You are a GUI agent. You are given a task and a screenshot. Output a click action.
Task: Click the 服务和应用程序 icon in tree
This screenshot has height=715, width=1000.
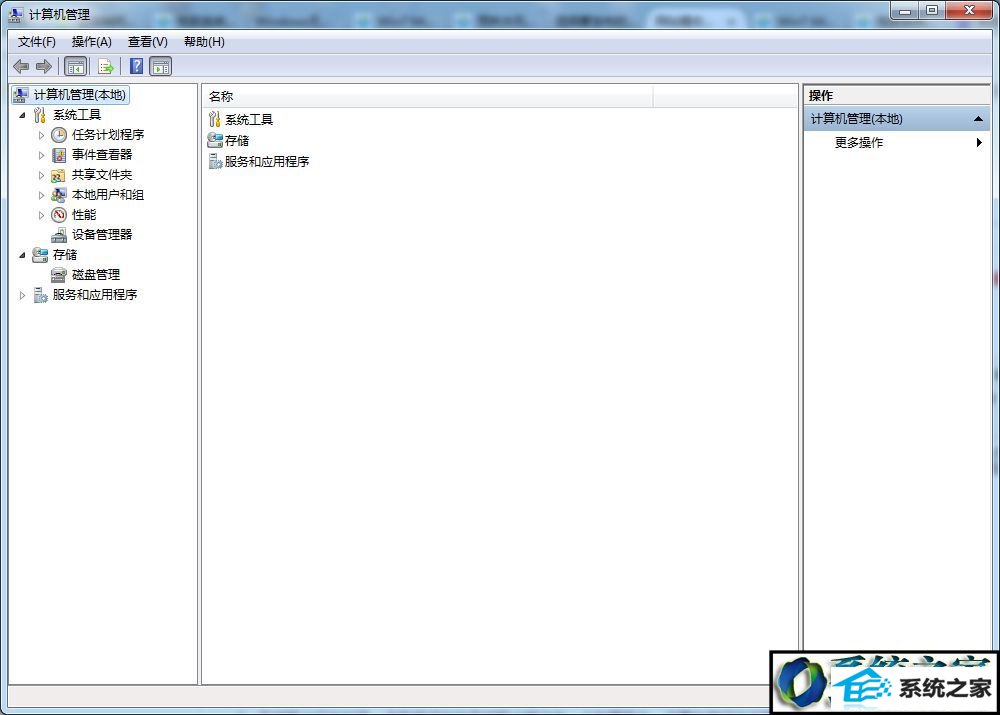(x=40, y=295)
